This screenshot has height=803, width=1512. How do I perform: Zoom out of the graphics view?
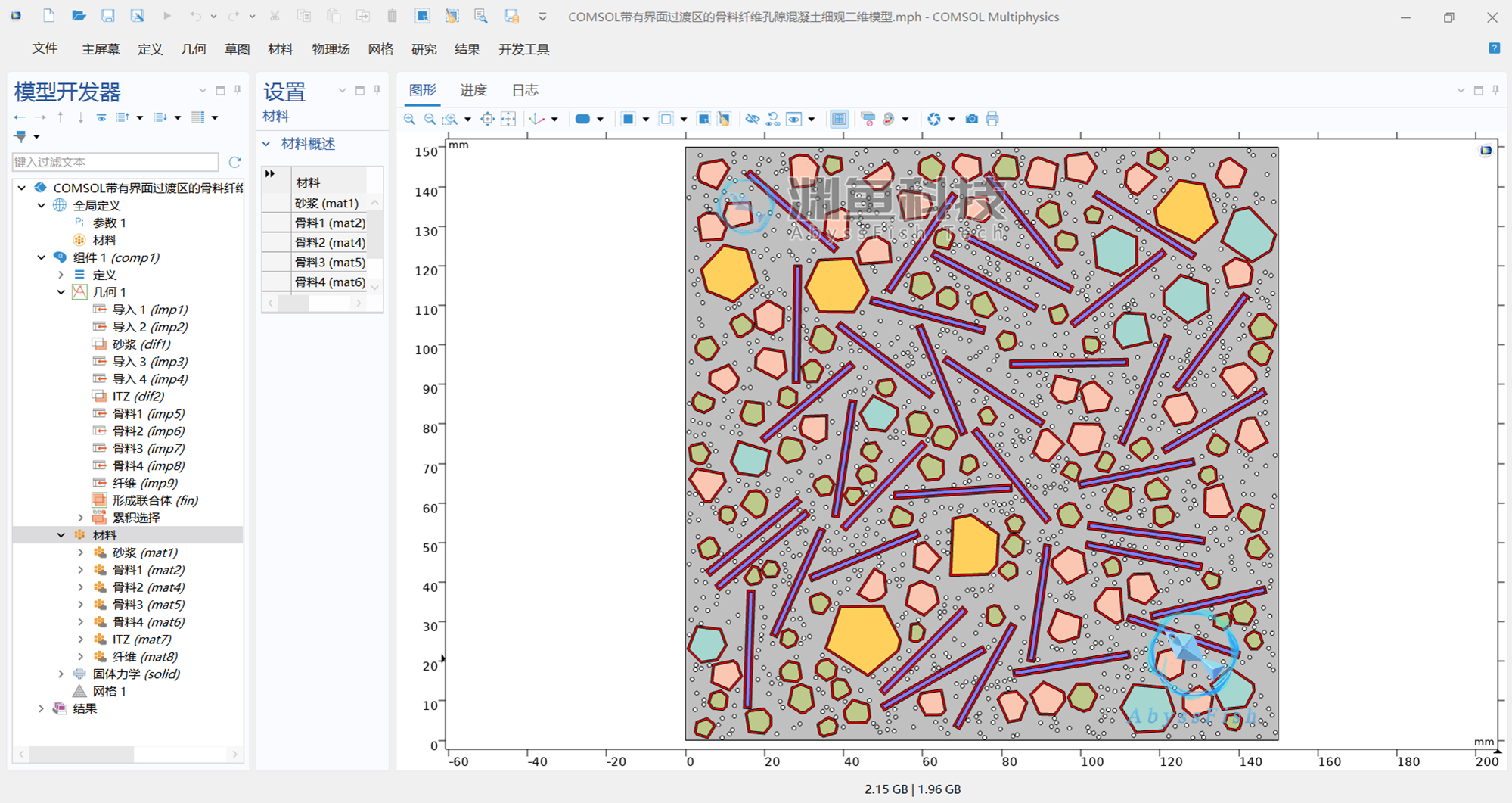tap(430, 119)
